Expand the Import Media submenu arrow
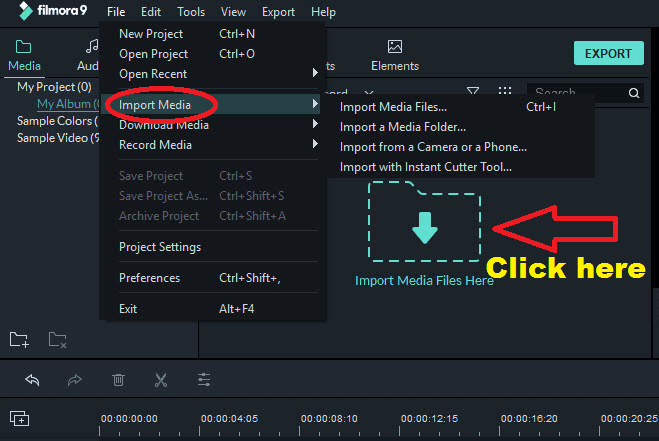The height and width of the screenshot is (441, 659). point(315,103)
